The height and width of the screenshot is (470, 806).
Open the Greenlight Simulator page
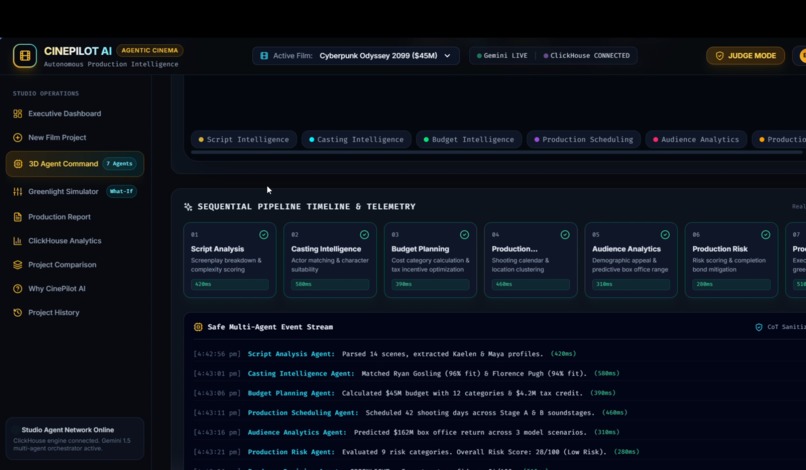pos(75,191)
